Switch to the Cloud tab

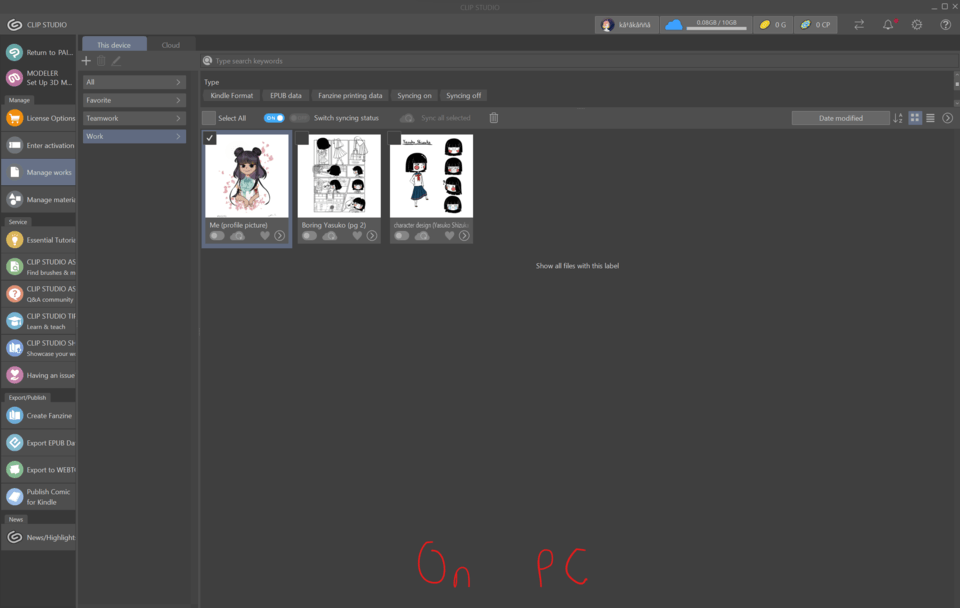click(x=170, y=44)
